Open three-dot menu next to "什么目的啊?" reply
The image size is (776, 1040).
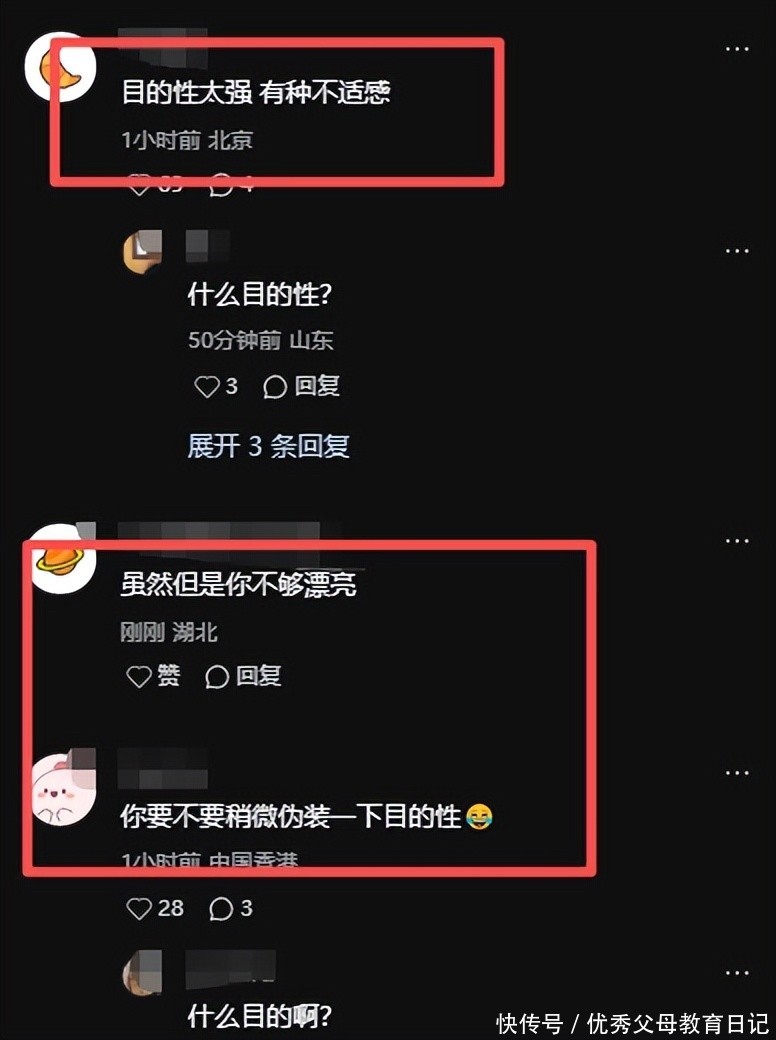(x=737, y=973)
